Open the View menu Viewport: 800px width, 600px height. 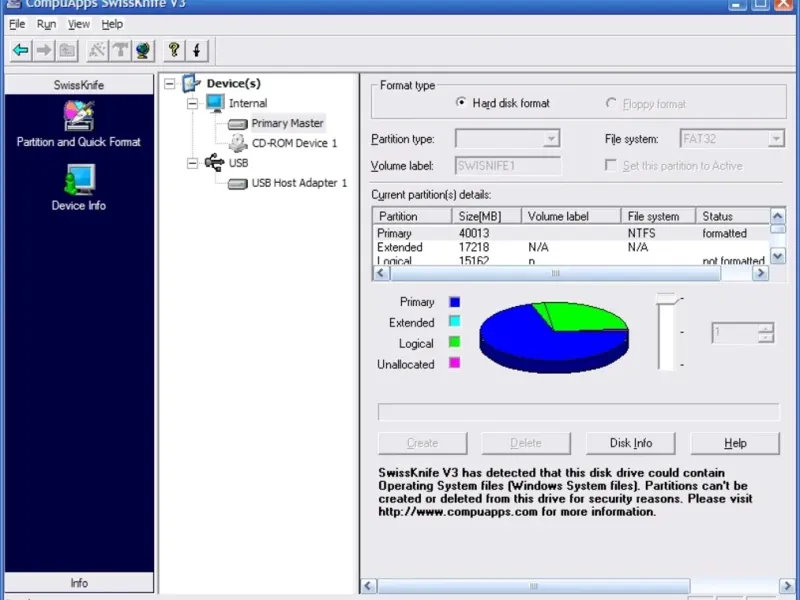coord(78,24)
